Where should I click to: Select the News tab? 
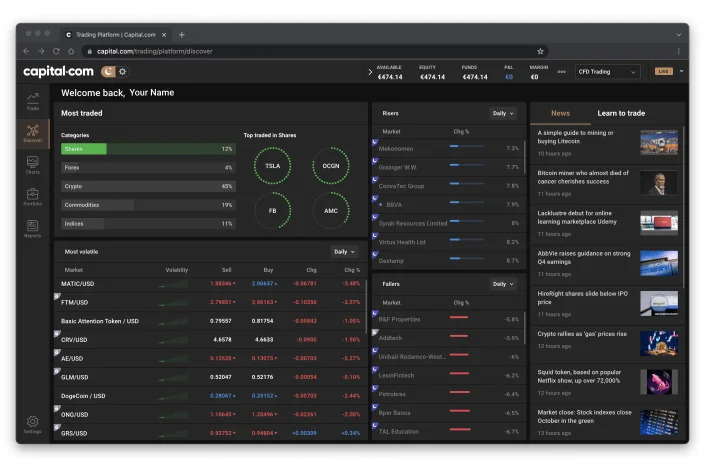[x=560, y=113]
